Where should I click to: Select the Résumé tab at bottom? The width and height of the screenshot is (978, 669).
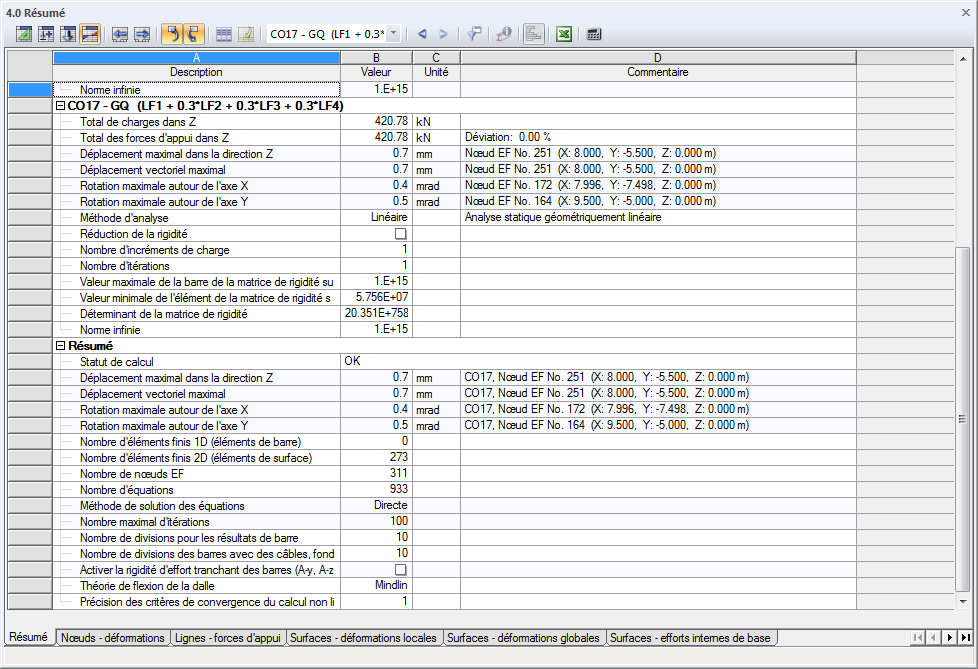click(x=28, y=637)
